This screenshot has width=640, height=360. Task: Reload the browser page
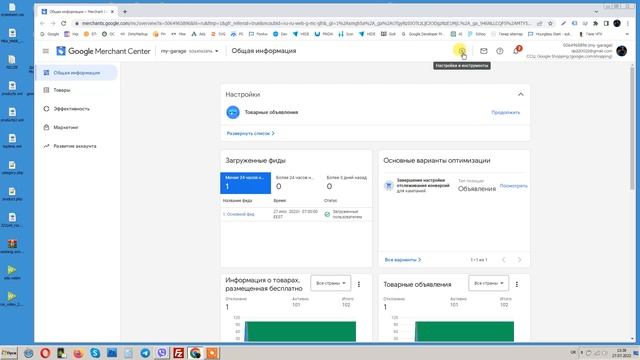64,23
